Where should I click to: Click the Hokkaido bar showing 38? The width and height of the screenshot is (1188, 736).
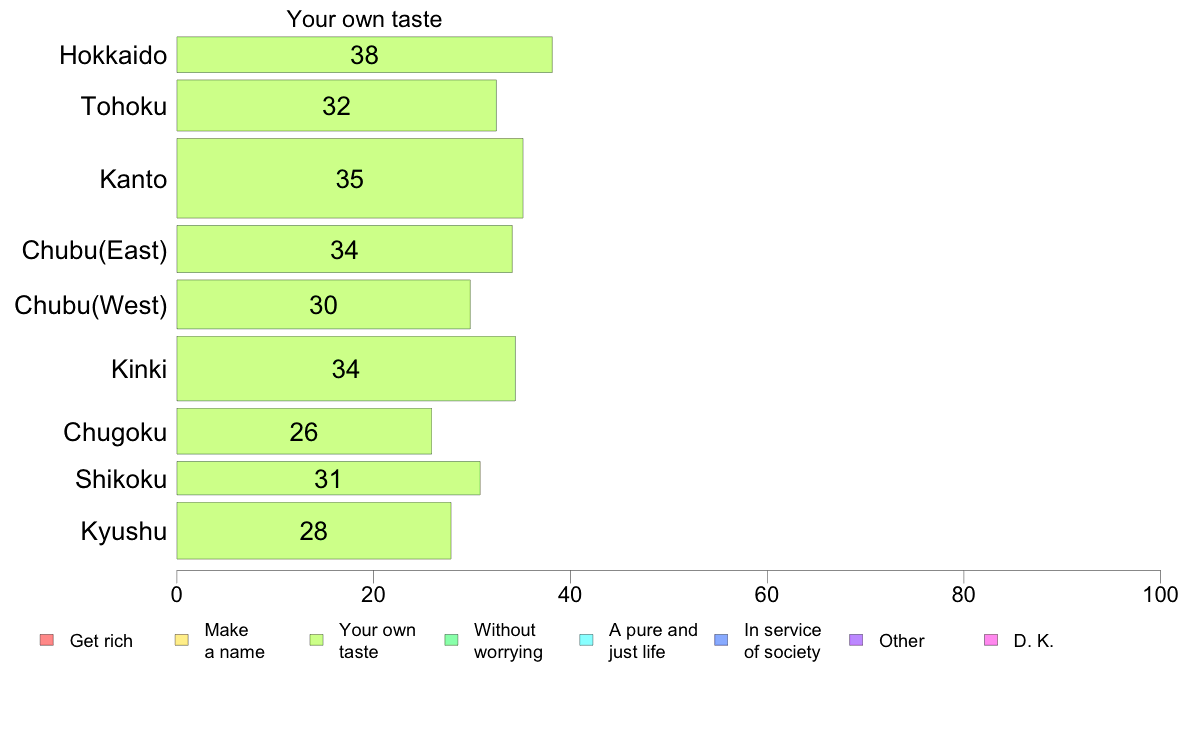pyautogui.click(x=364, y=55)
